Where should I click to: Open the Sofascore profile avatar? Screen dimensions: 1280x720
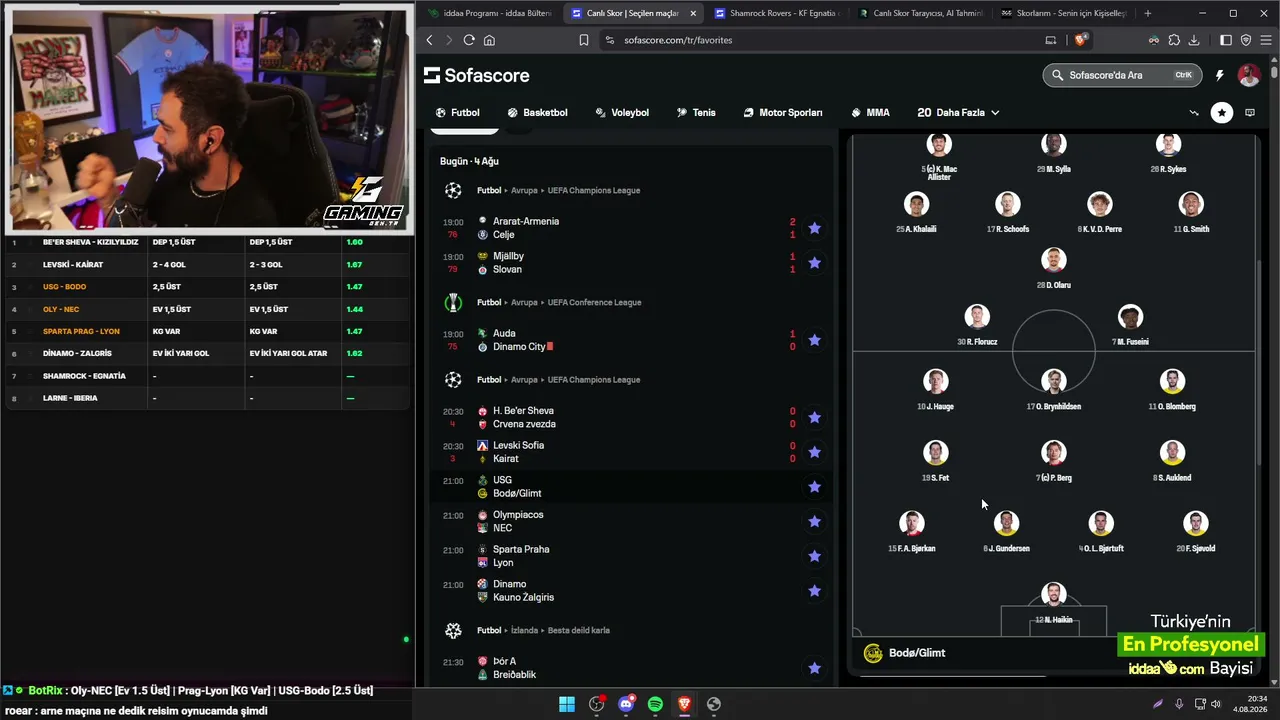[x=1249, y=75]
